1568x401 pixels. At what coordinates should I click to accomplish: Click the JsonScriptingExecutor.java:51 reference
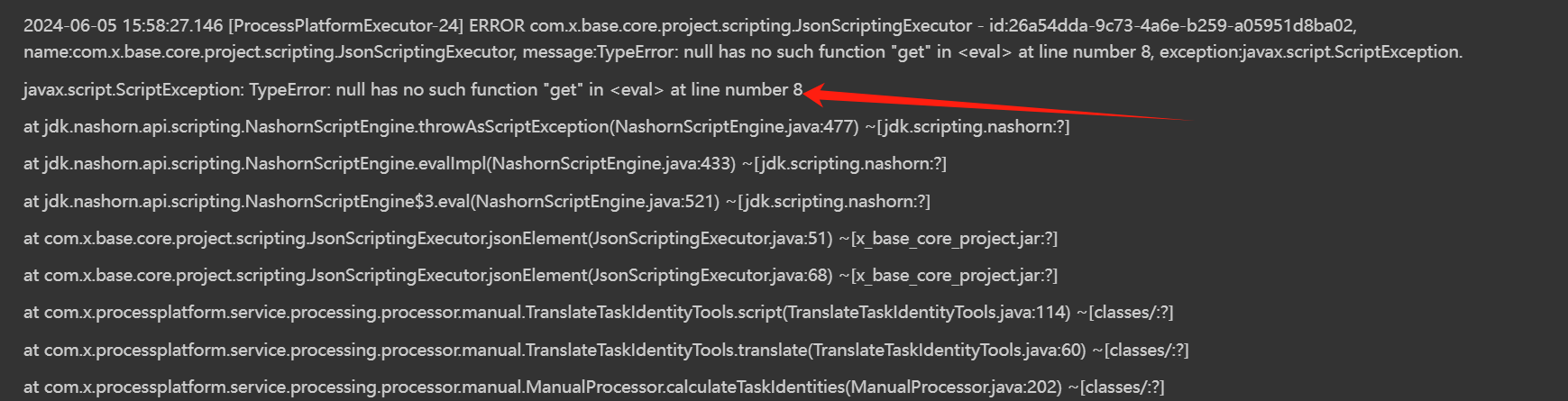711,239
